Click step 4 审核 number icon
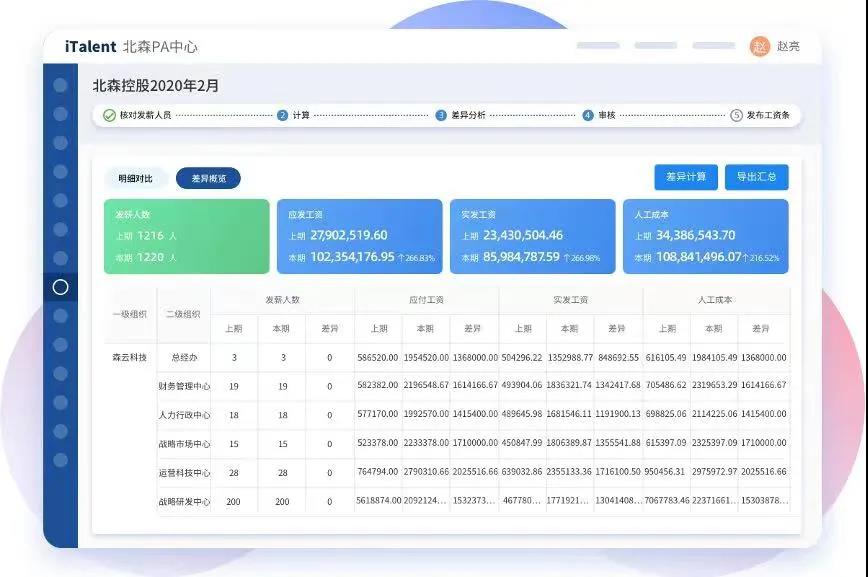The height and width of the screenshot is (577, 868). point(588,115)
